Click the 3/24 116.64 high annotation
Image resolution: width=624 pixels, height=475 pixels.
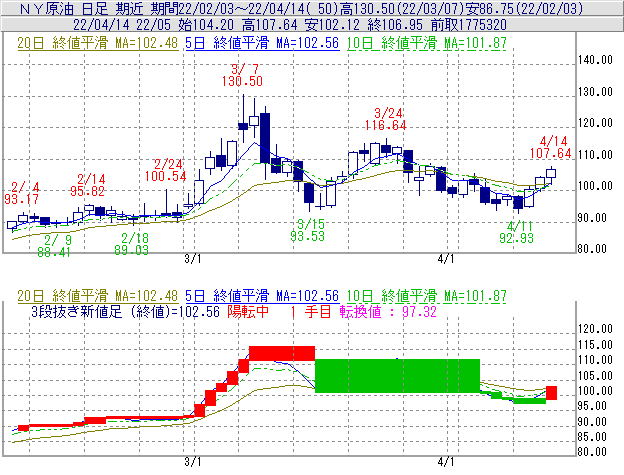pos(386,119)
